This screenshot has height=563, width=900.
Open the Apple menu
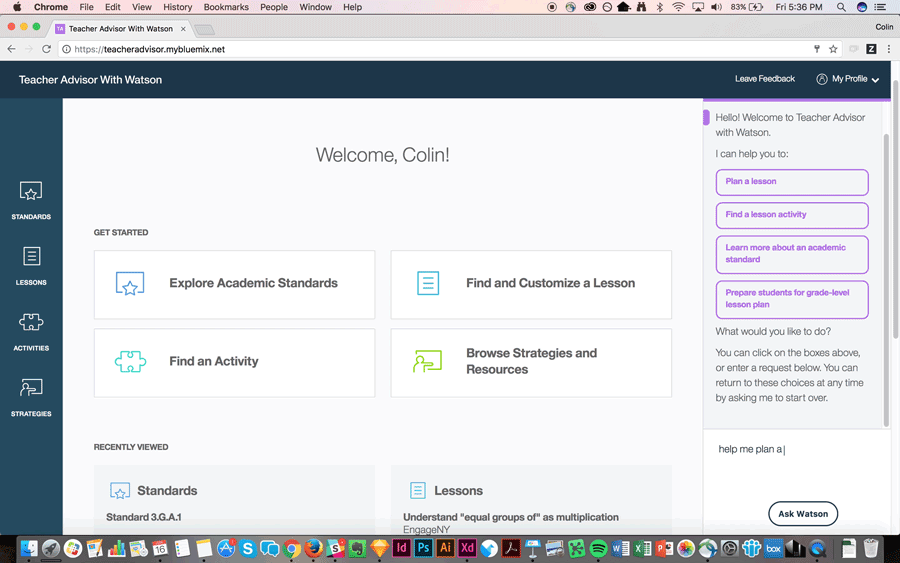click(x=17, y=7)
